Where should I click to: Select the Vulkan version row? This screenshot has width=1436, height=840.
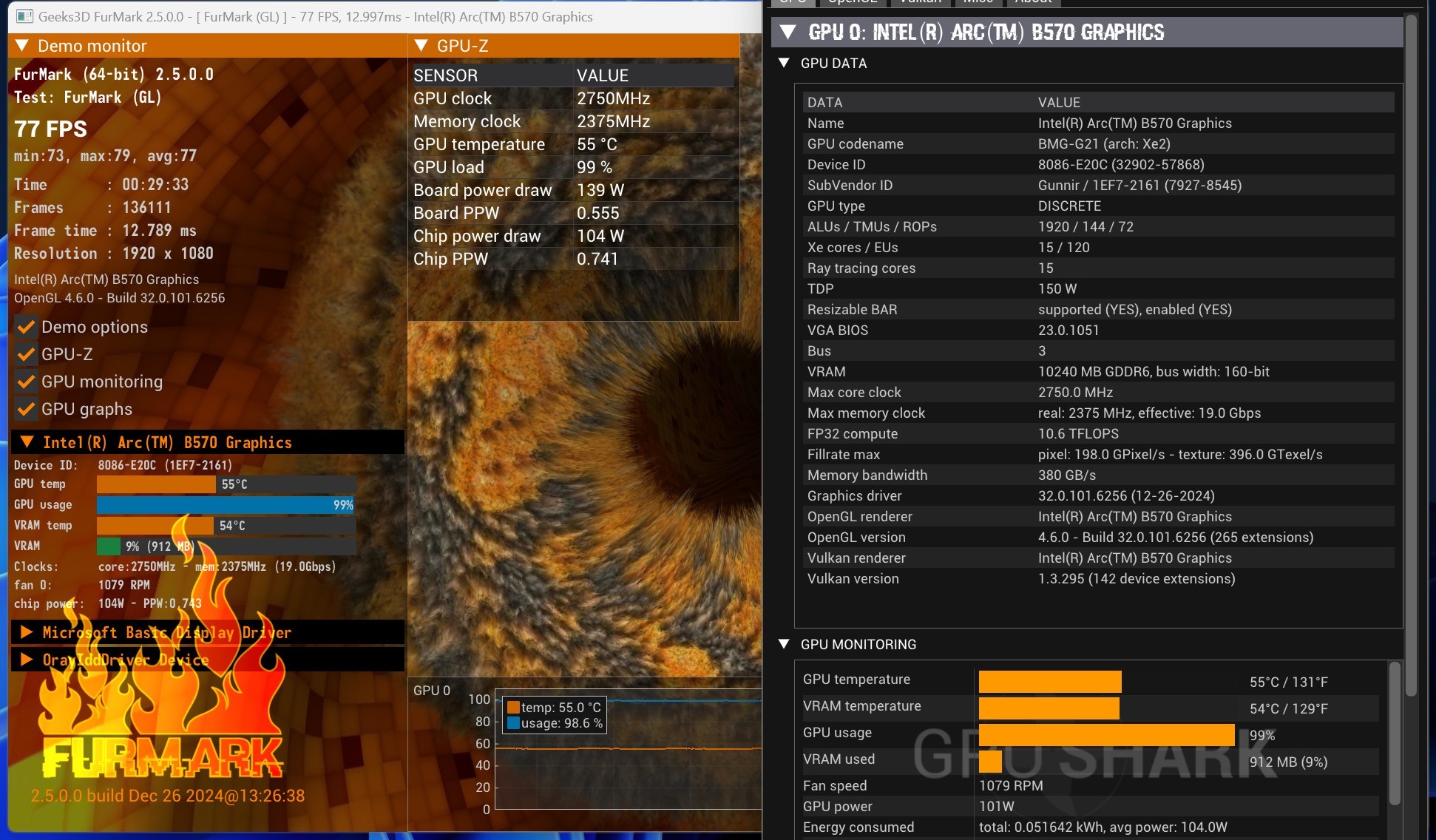(1098, 578)
